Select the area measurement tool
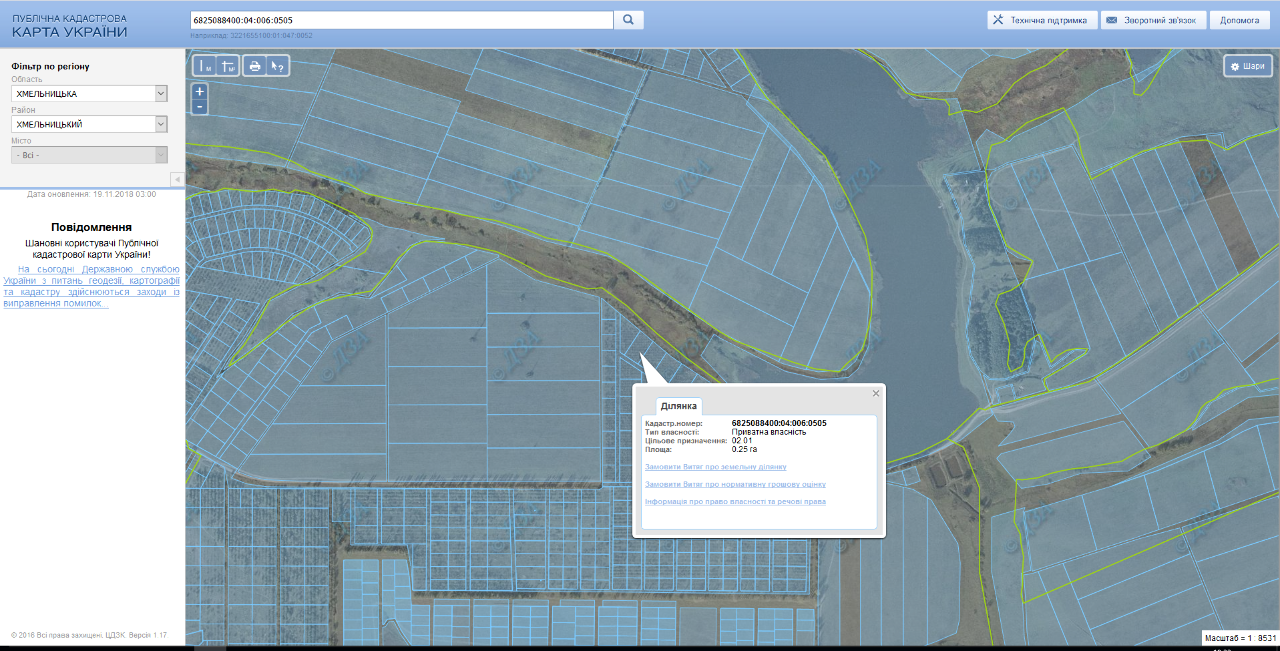This screenshot has height=651, width=1280. coord(228,66)
